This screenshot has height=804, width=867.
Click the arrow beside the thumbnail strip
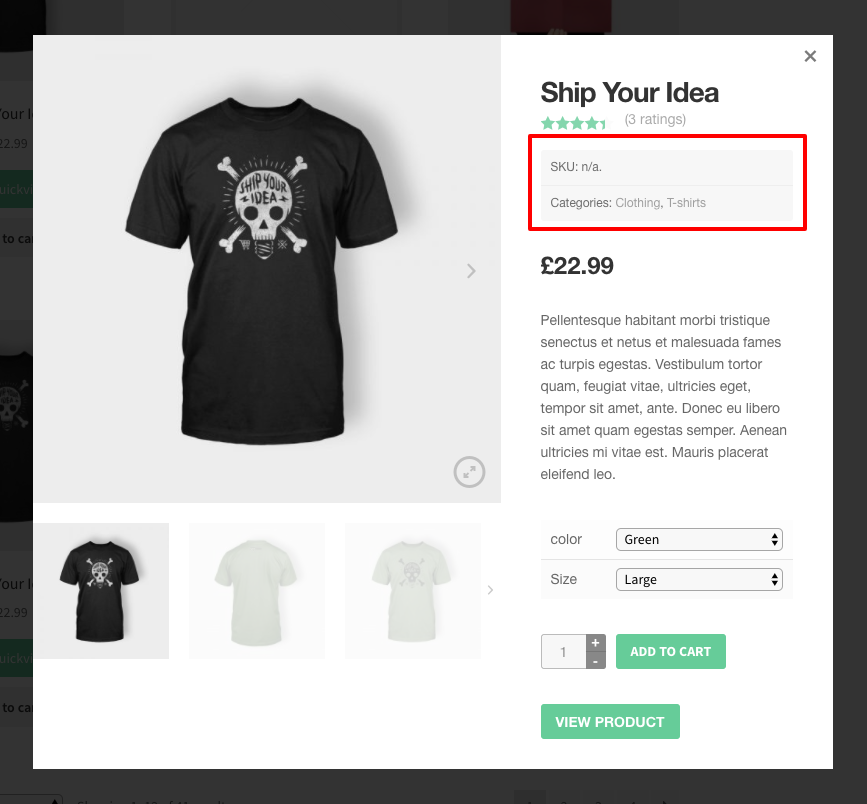[x=490, y=590]
